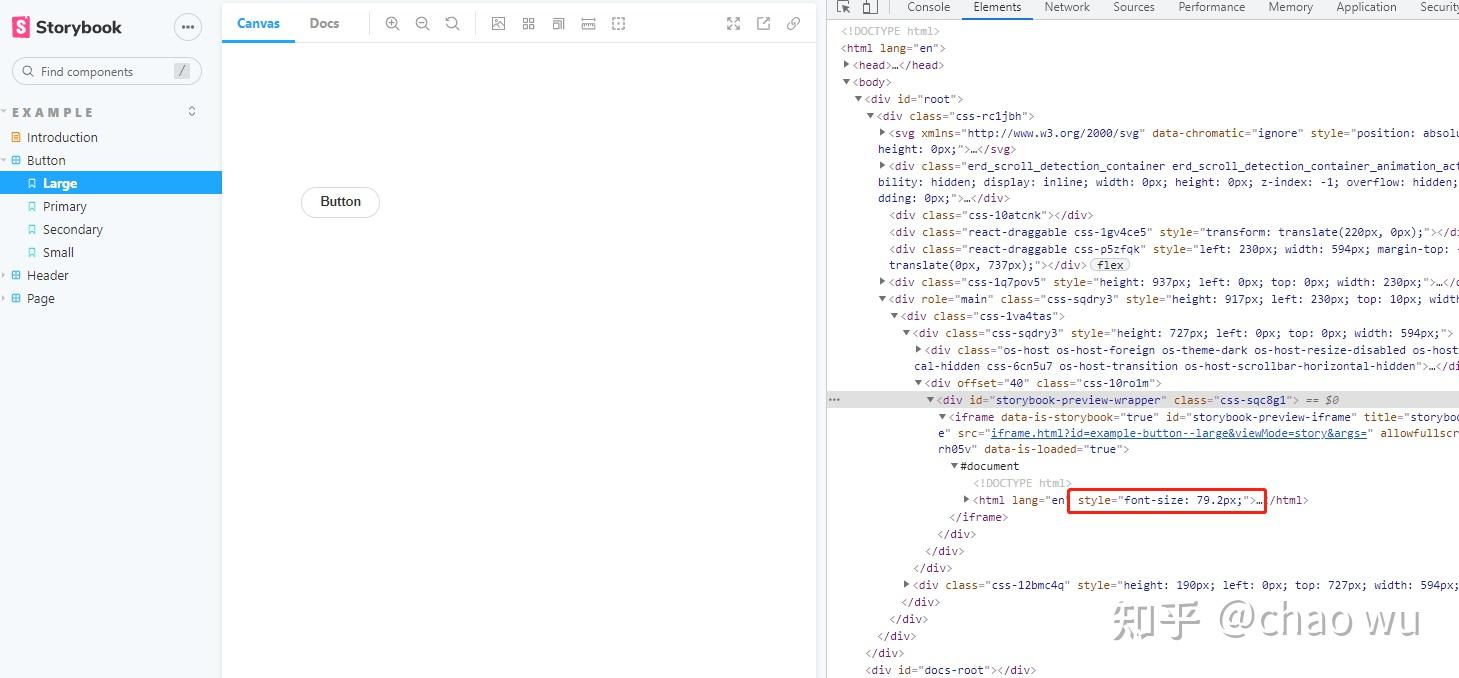The height and width of the screenshot is (678, 1459).
Task: Collapse the body element node
Action: coord(847,82)
